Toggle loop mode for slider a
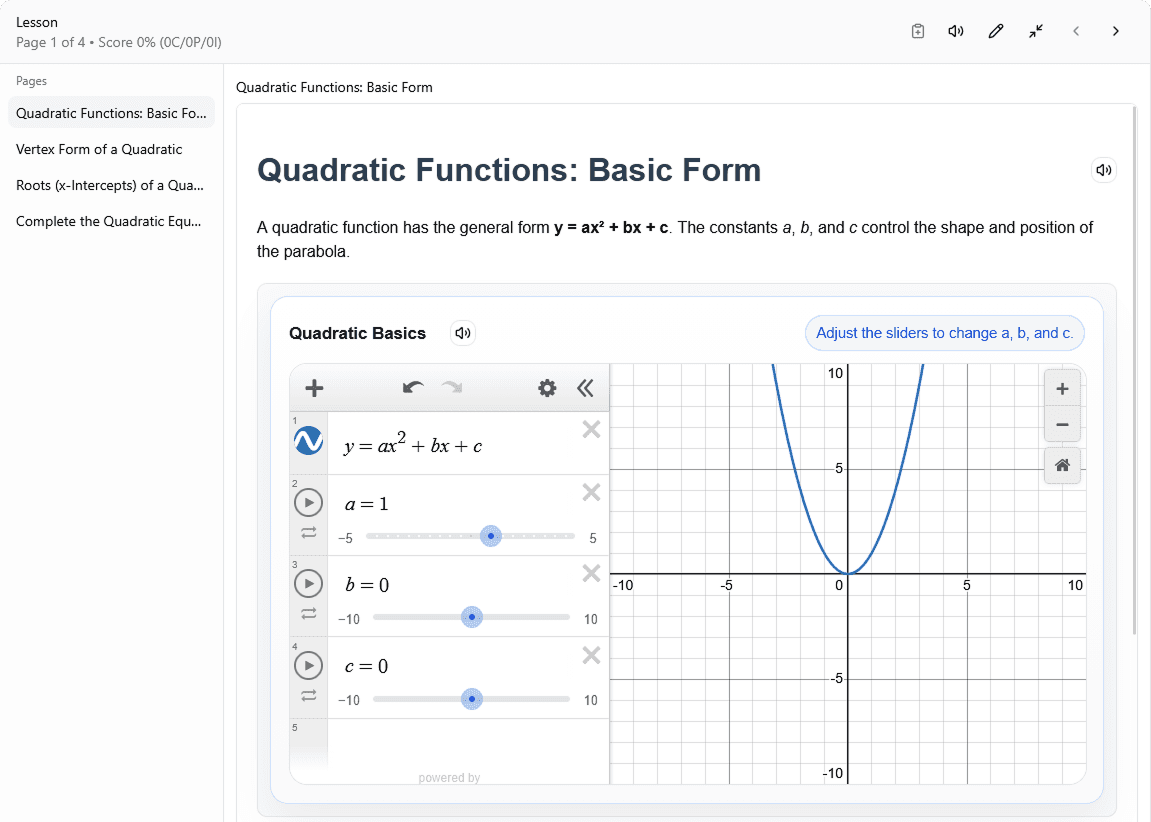This screenshot has width=1151, height=822. (x=309, y=532)
